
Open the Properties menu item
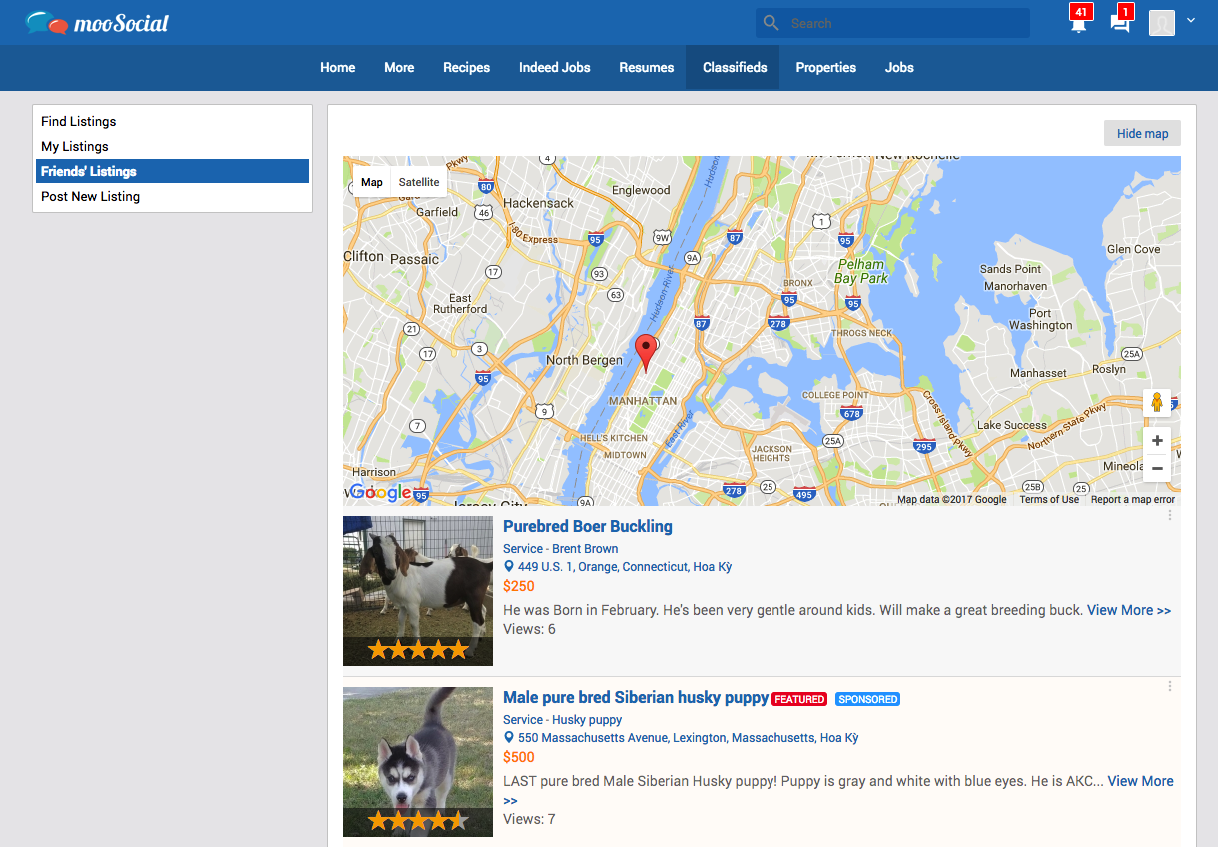[x=826, y=68]
